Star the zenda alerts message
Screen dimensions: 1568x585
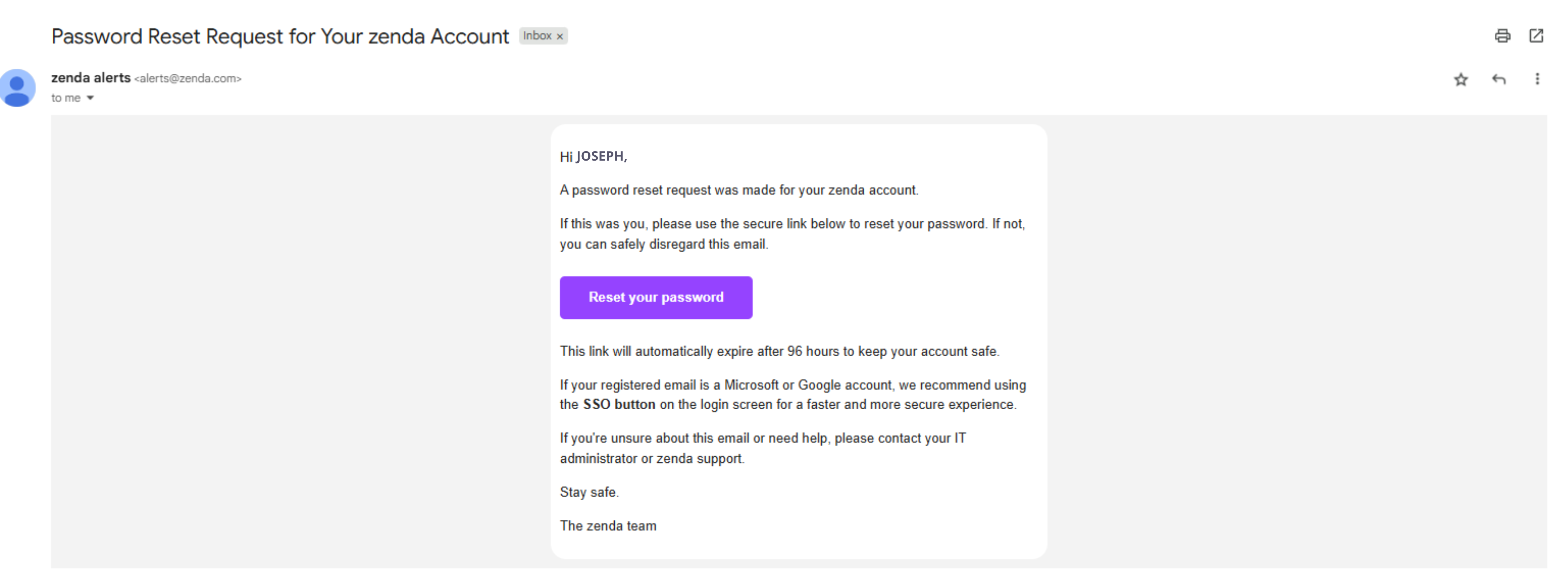(x=1461, y=79)
